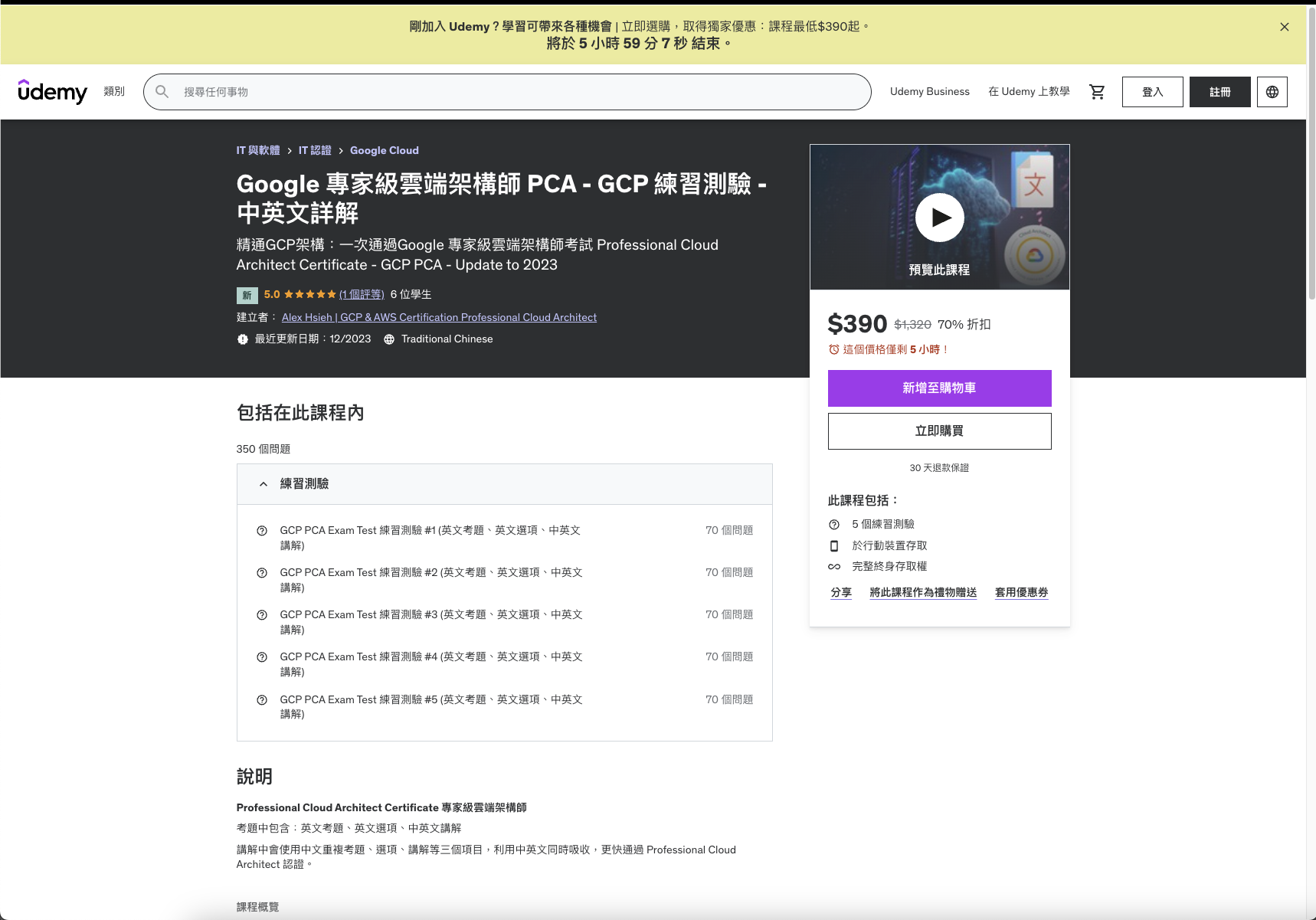Click 套用優惠券 apply coupon link

pos(1021,593)
